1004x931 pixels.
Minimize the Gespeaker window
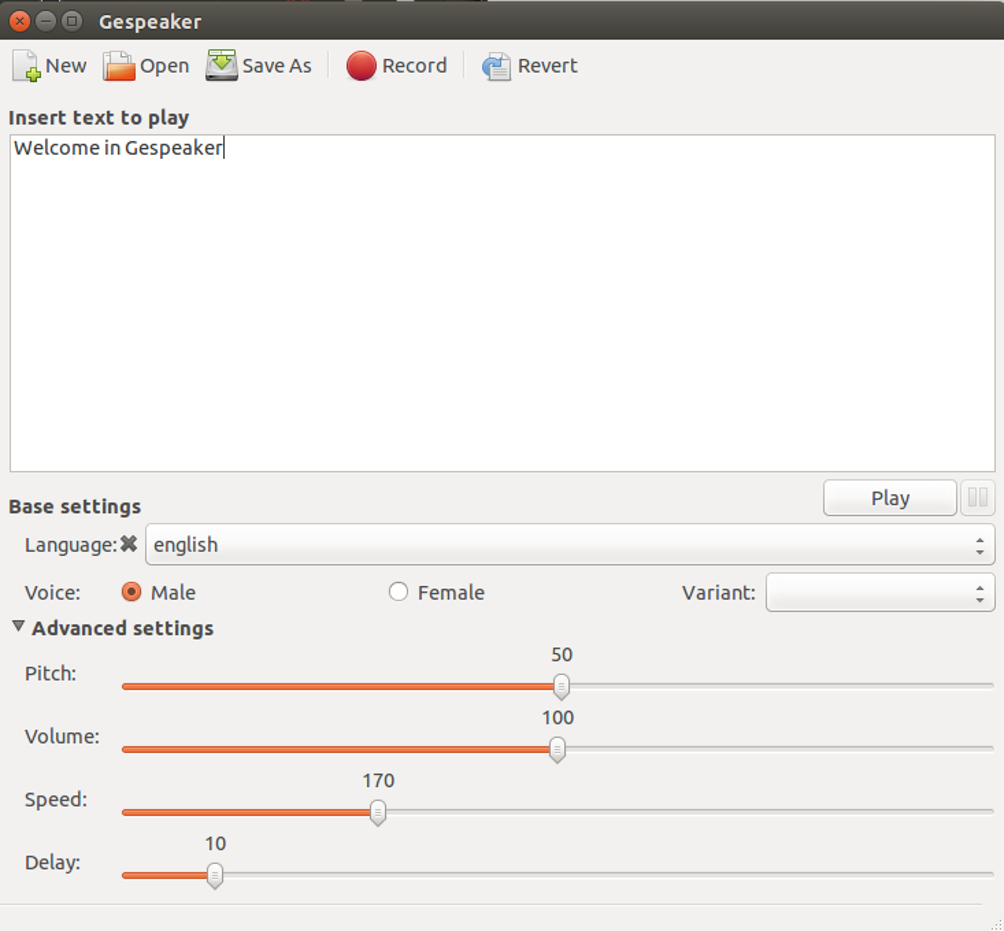[46, 21]
